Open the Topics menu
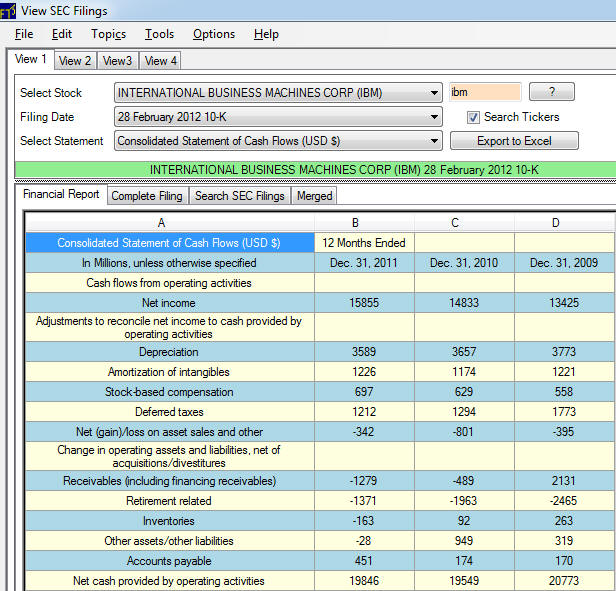This screenshot has width=616, height=591. tap(108, 34)
